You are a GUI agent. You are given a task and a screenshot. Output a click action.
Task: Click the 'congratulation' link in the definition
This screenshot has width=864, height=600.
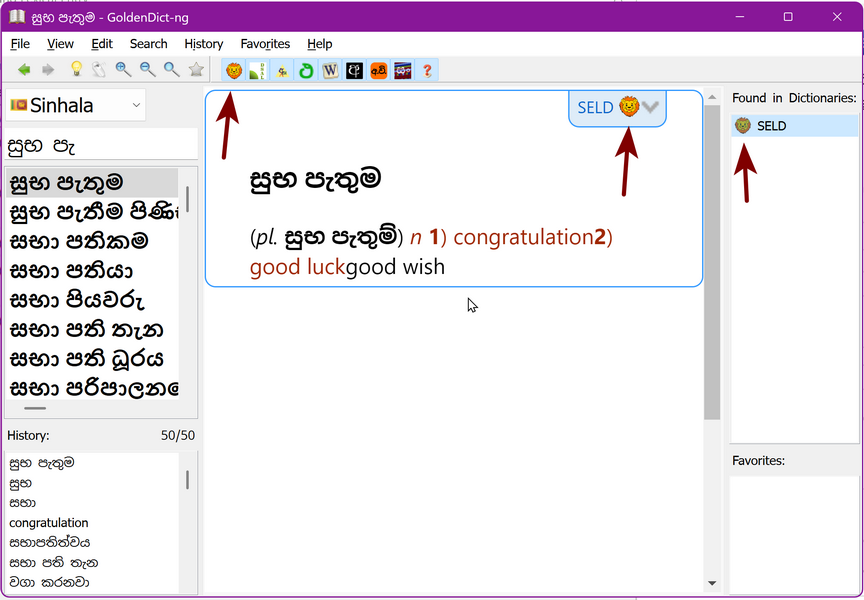click(x=522, y=237)
